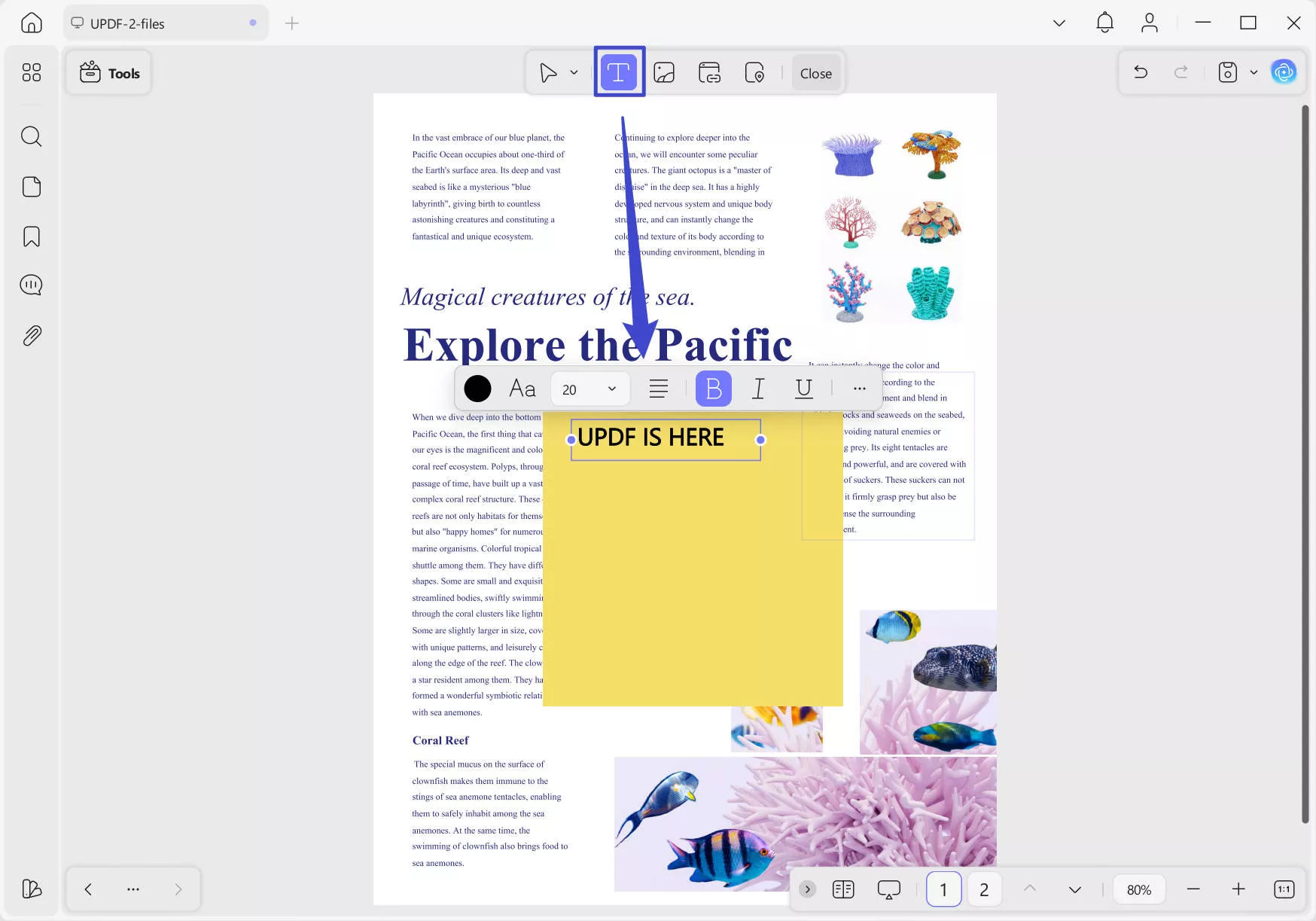Open the comments panel icon
This screenshot has width=1316, height=921.
click(x=31, y=285)
